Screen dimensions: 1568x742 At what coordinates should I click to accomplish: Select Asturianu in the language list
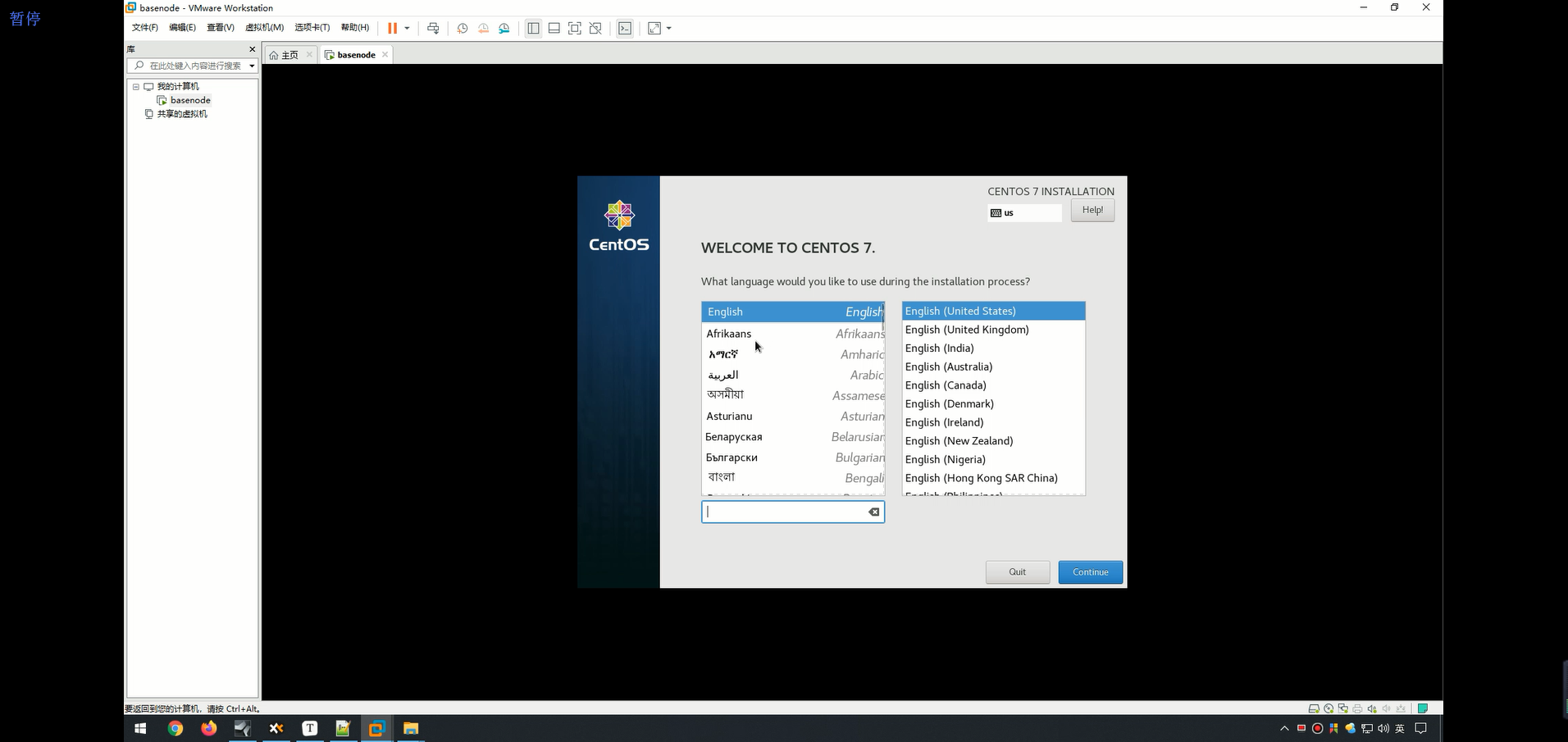click(793, 417)
